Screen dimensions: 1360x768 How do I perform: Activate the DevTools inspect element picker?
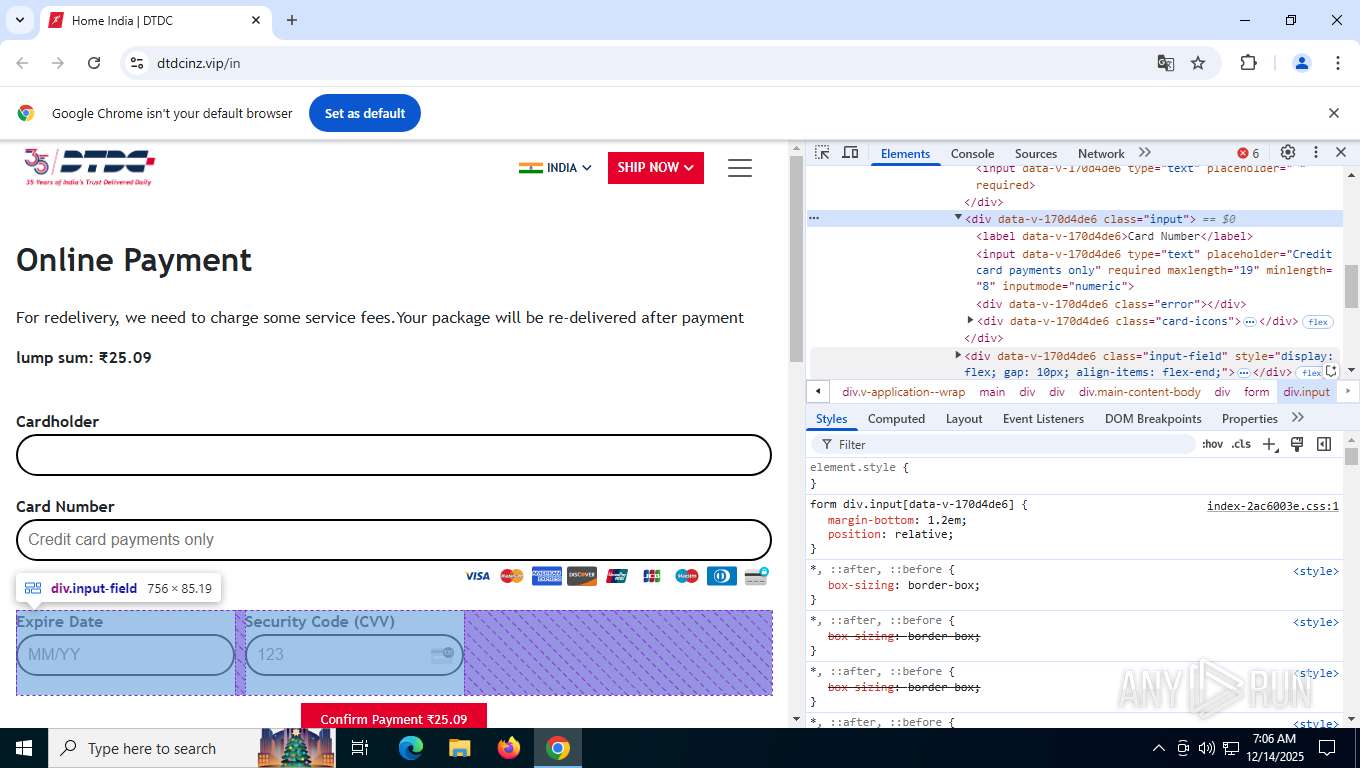click(822, 153)
